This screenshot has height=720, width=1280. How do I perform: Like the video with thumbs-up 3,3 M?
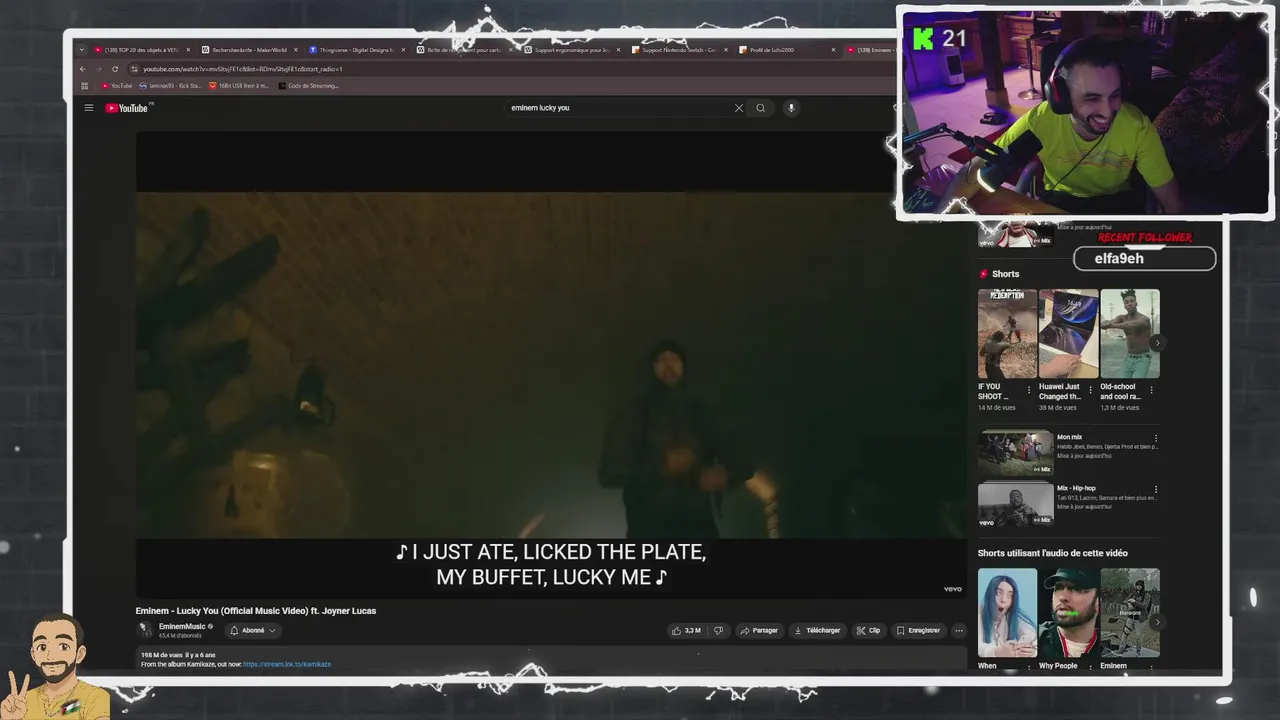point(686,631)
